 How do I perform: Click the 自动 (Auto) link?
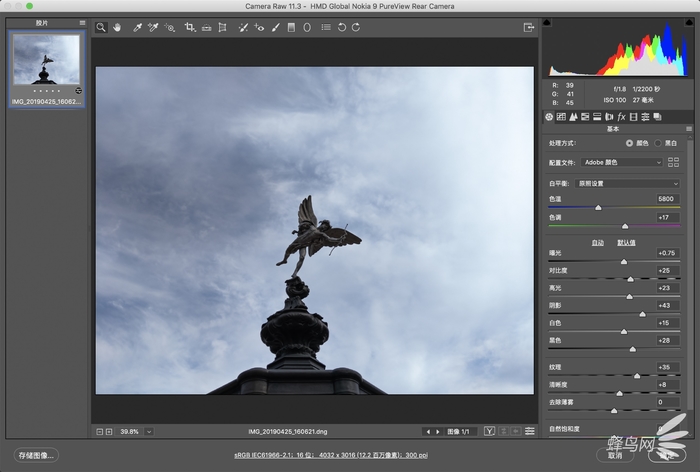pos(597,242)
